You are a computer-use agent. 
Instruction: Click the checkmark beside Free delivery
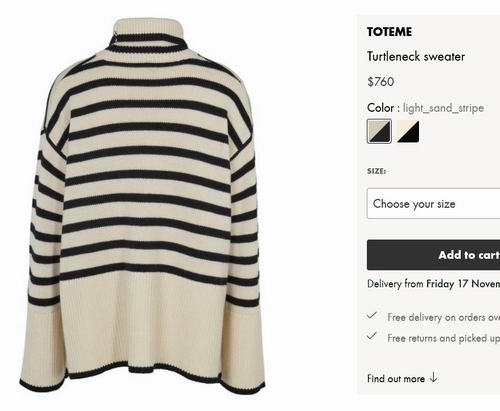372,315
